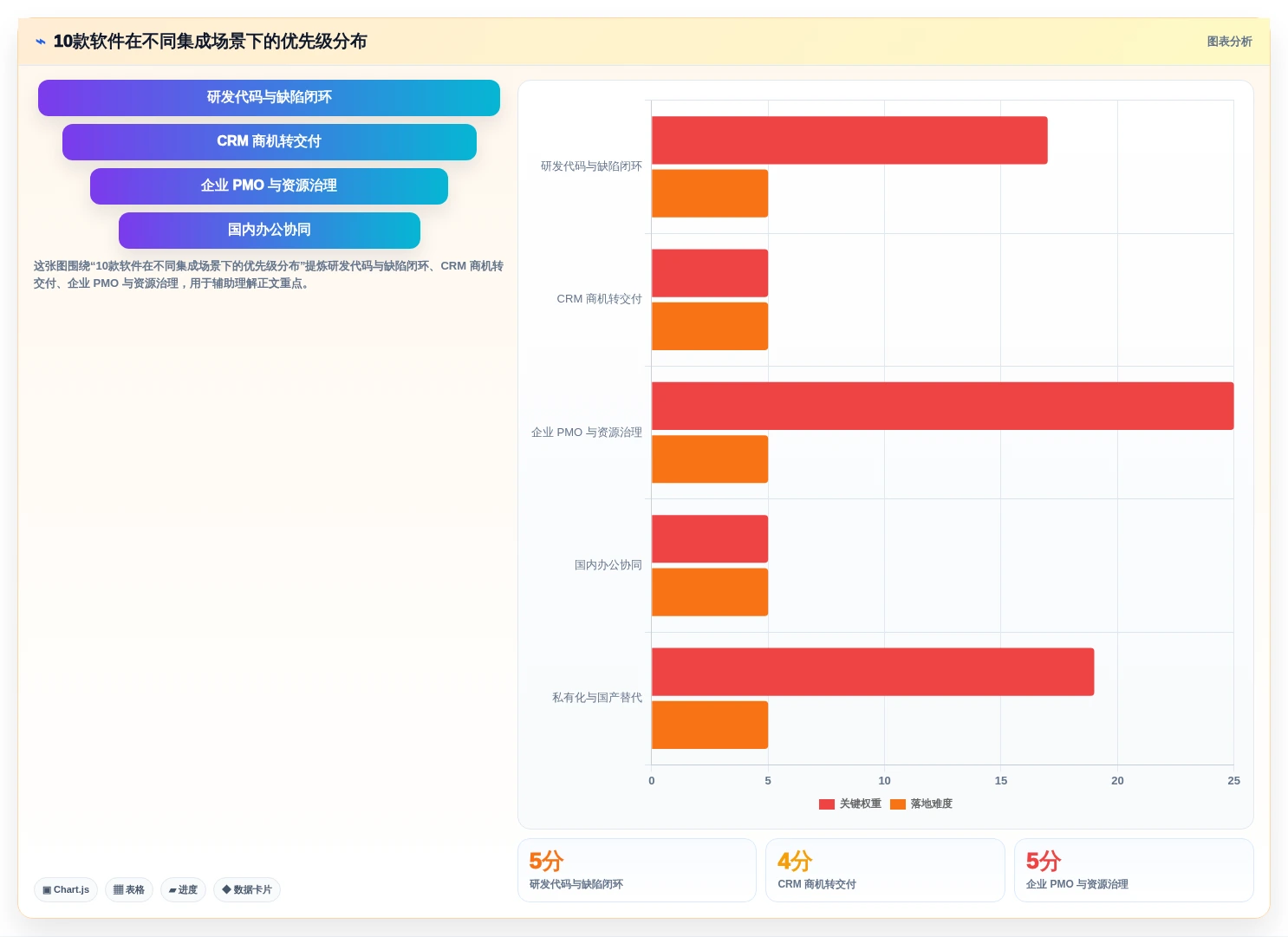Click the red bar for 私有化与国产替代
The width and height of the screenshot is (1288, 937).
(x=873, y=672)
